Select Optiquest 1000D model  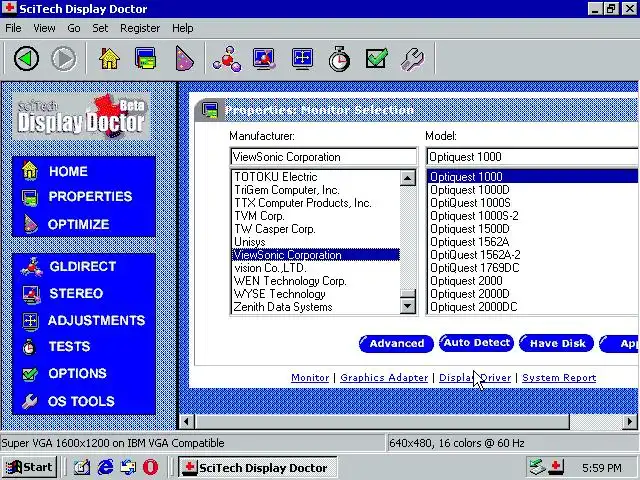click(533, 190)
